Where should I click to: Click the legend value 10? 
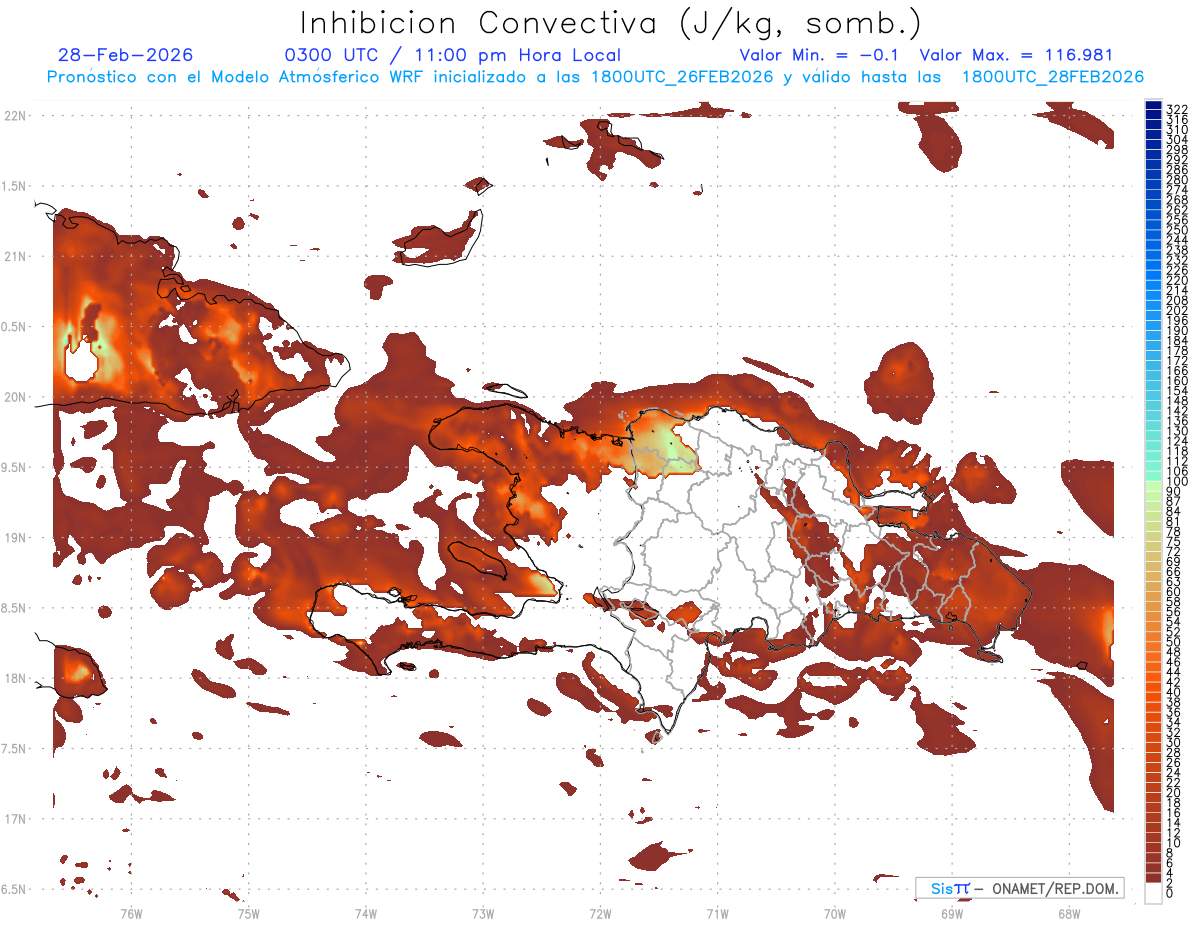click(1173, 843)
